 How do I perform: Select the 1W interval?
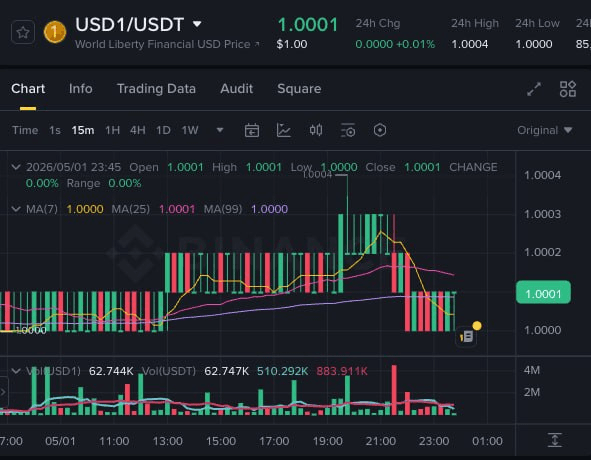click(x=190, y=130)
